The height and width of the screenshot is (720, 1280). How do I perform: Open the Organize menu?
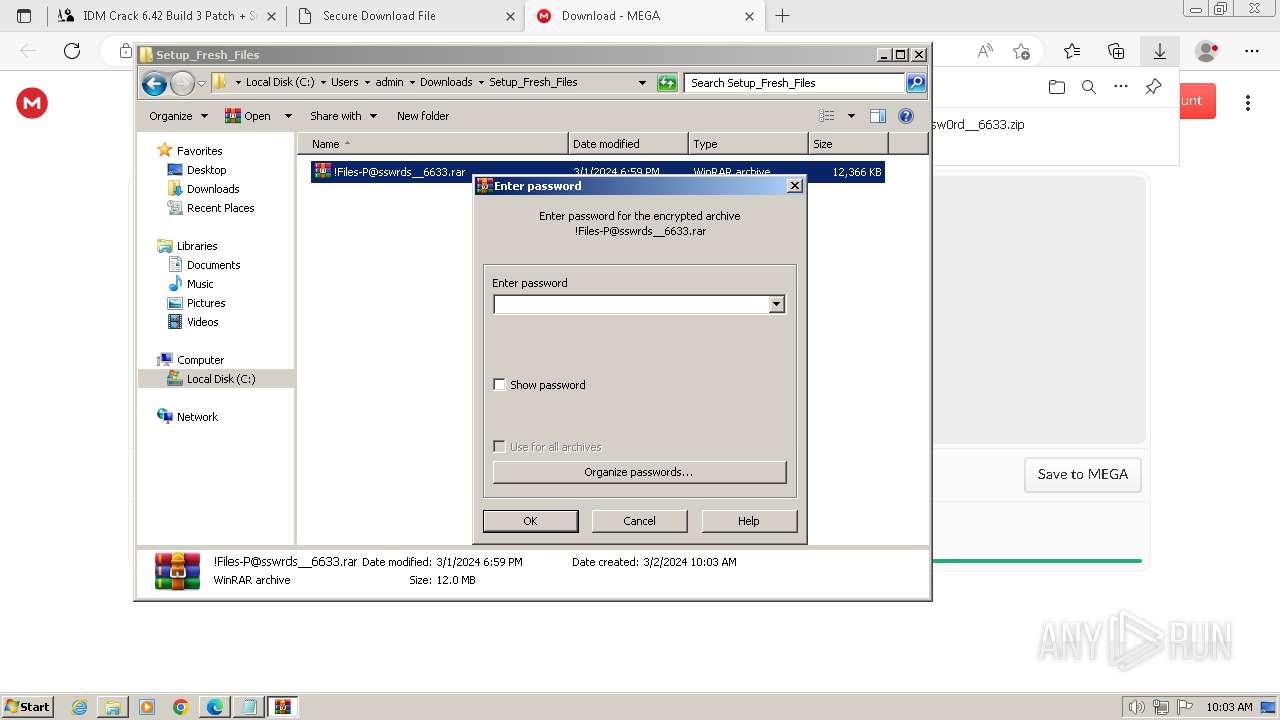(178, 116)
